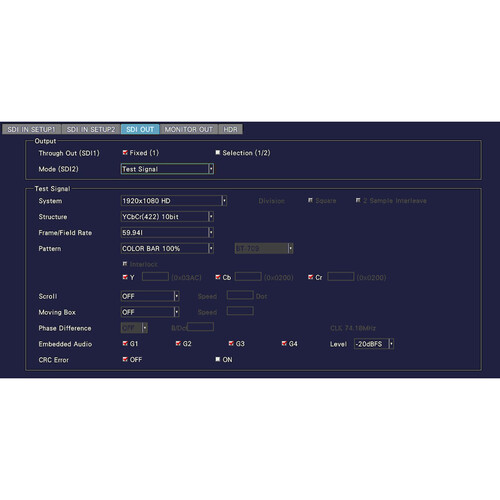Toggle embedded audio group G4
Image resolution: width=500 pixels, height=500 pixels.
pyautogui.click(x=284, y=343)
